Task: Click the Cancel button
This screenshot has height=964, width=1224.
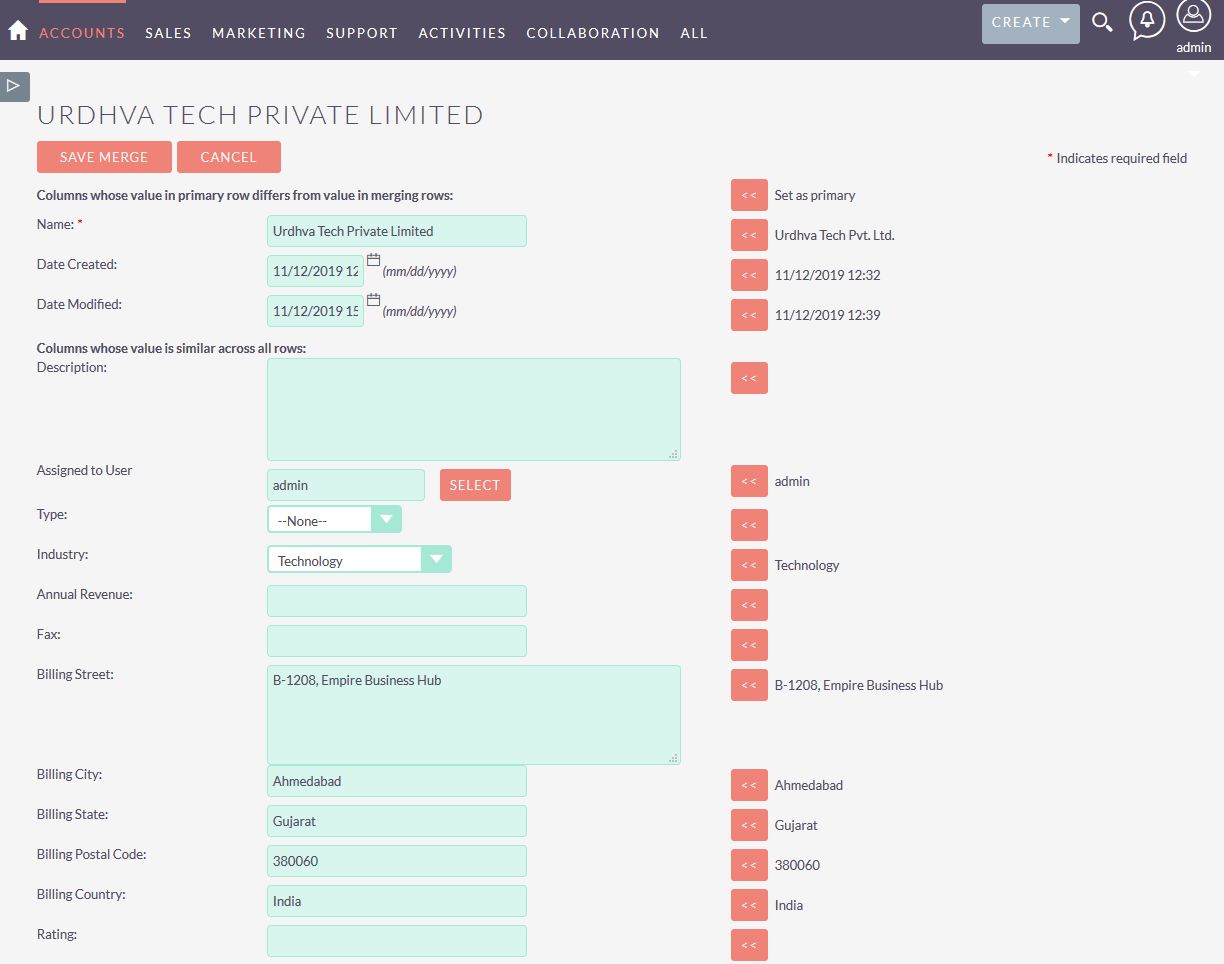Action: [229, 157]
